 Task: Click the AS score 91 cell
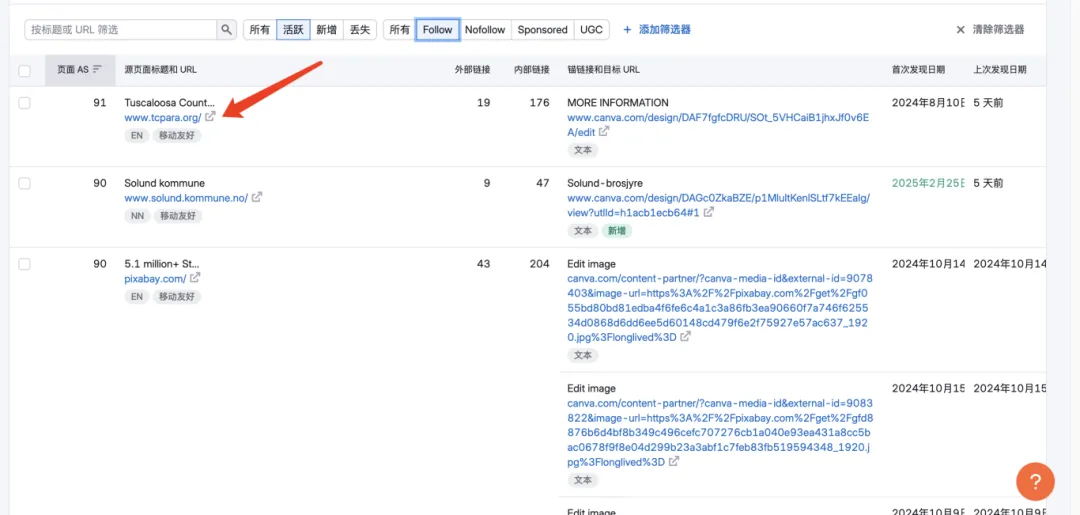(x=100, y=103)
